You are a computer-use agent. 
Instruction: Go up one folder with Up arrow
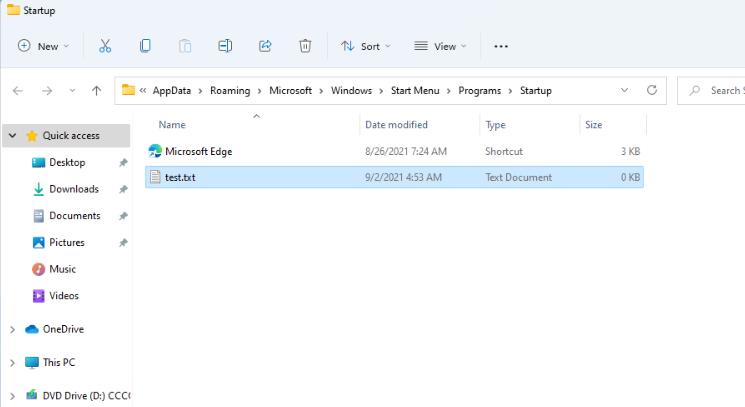[x=96, y=91]
